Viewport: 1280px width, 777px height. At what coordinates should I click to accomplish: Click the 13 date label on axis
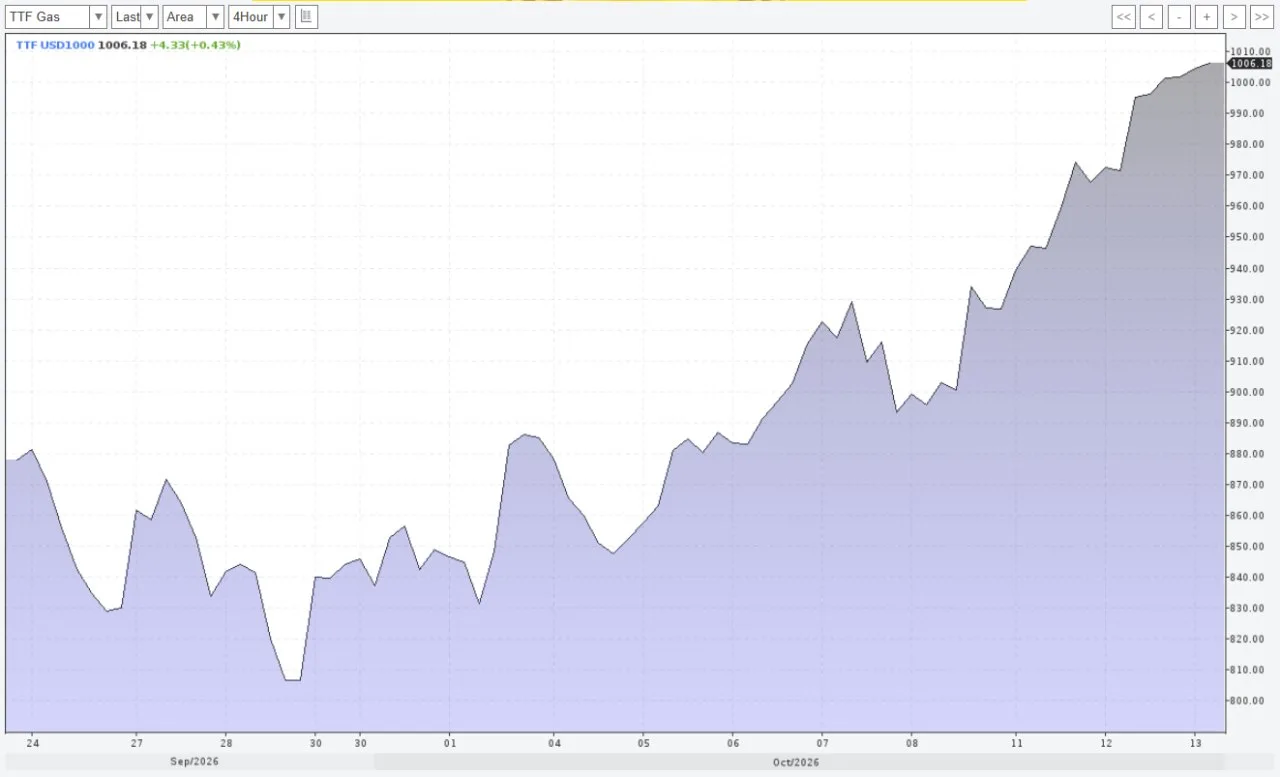click(1194, 743)
